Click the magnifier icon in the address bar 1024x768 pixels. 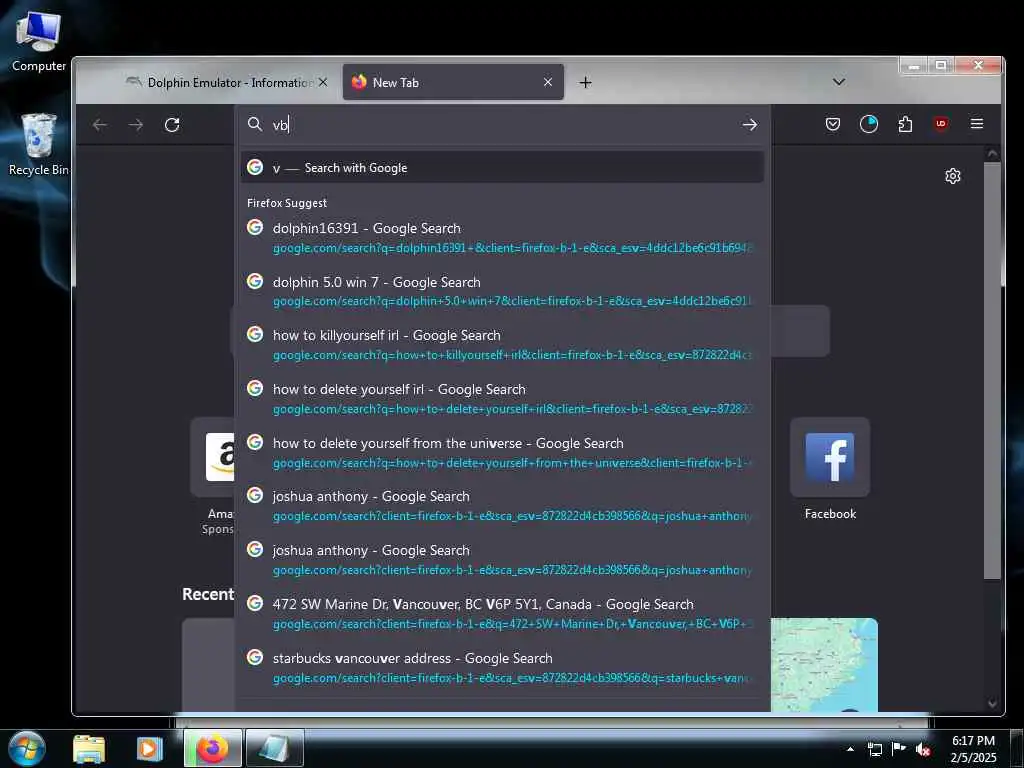pos(255,124)
